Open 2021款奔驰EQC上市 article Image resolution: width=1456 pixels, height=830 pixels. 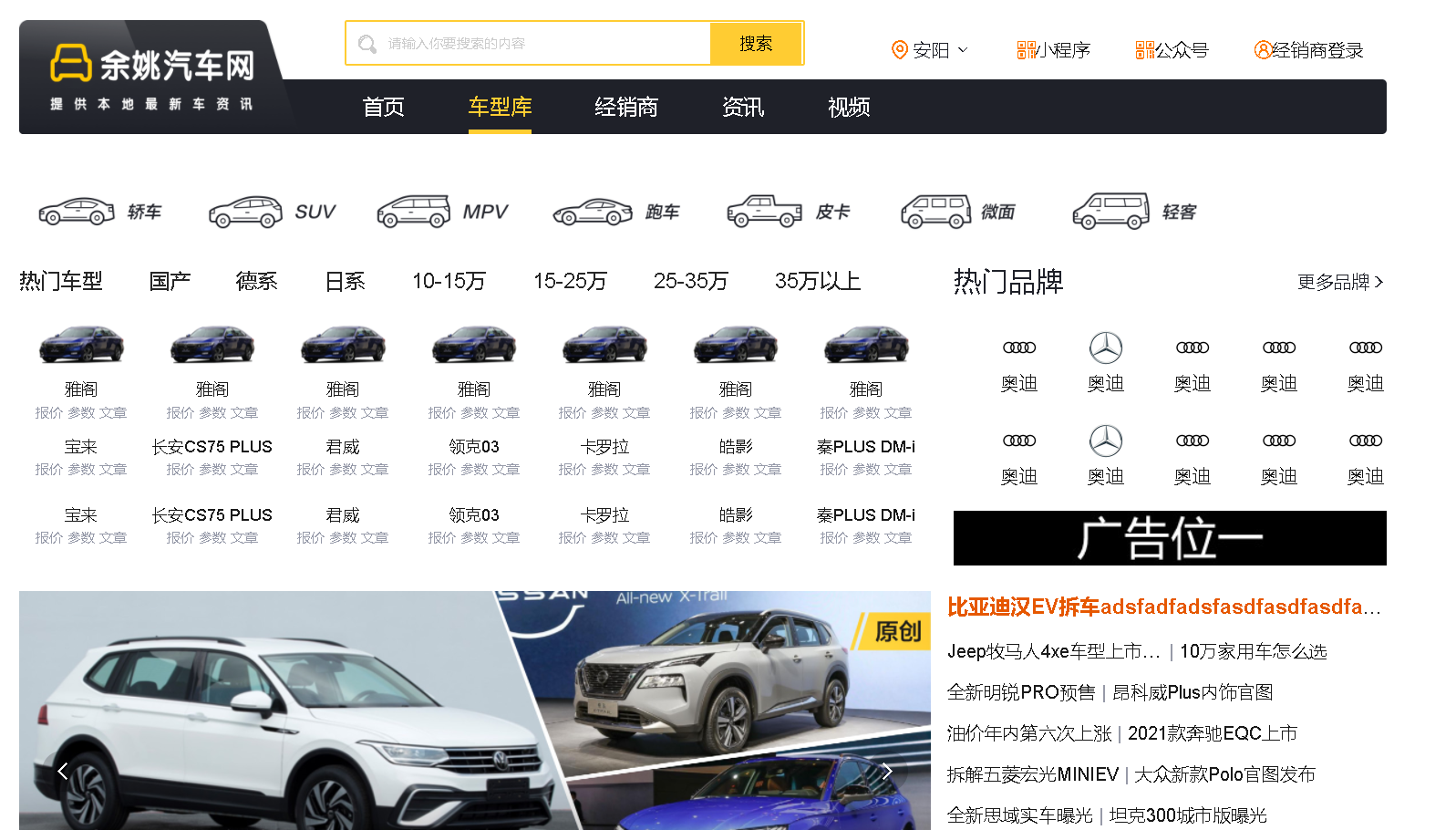[x=1213, y=733]
